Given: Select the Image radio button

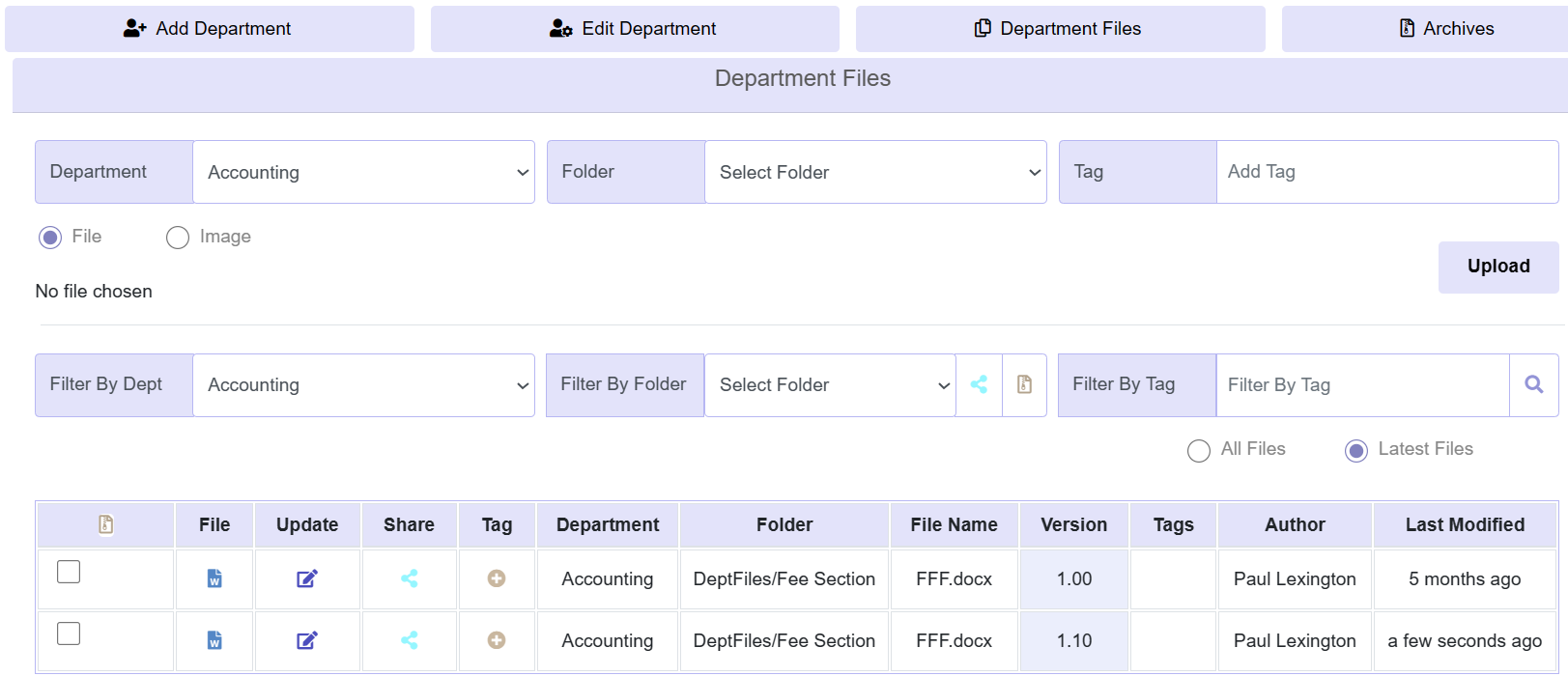Looking at the screenshot, I should pyautogui.click(x=178, y=238).
